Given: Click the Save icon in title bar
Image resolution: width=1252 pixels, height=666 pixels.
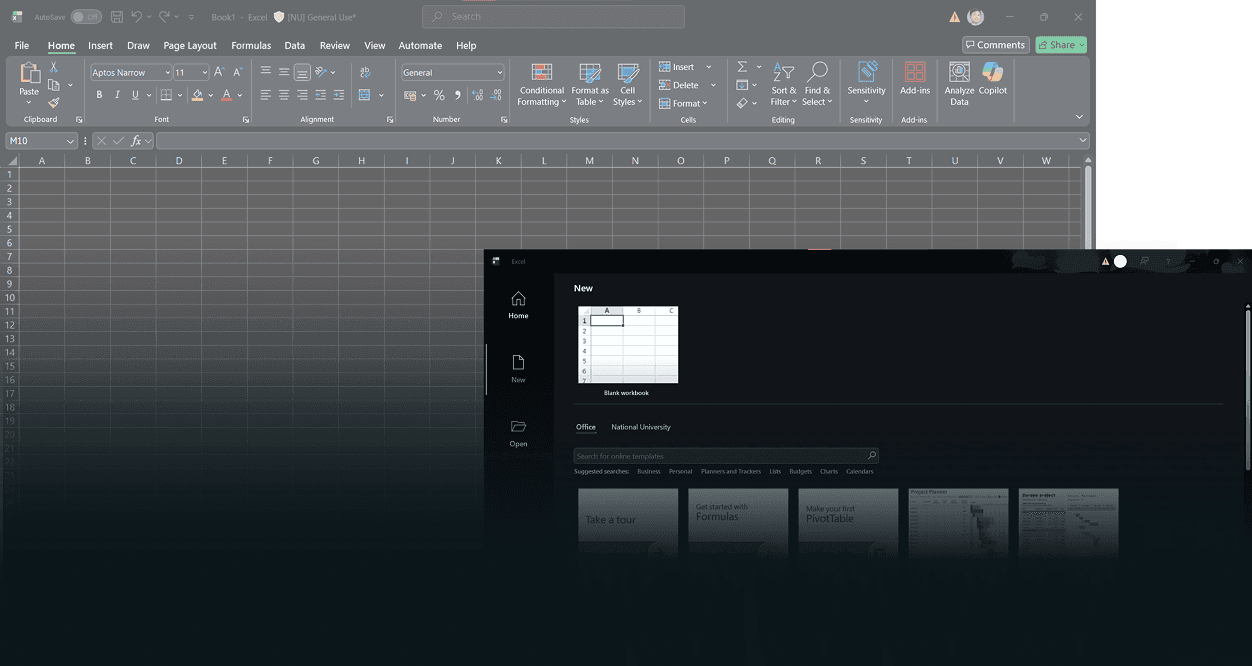Looking at the screenshot, I should pos(117,17).
